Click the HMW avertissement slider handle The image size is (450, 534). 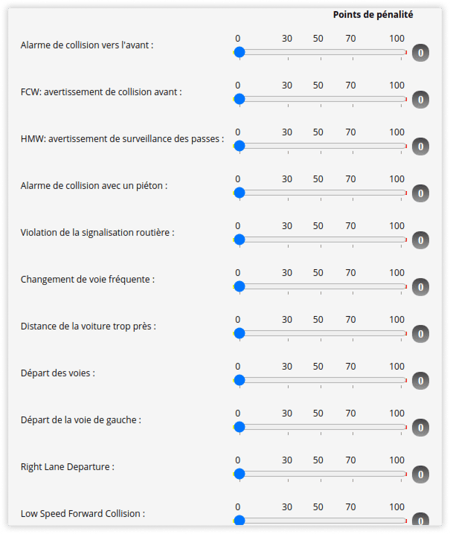pos(239,146)
